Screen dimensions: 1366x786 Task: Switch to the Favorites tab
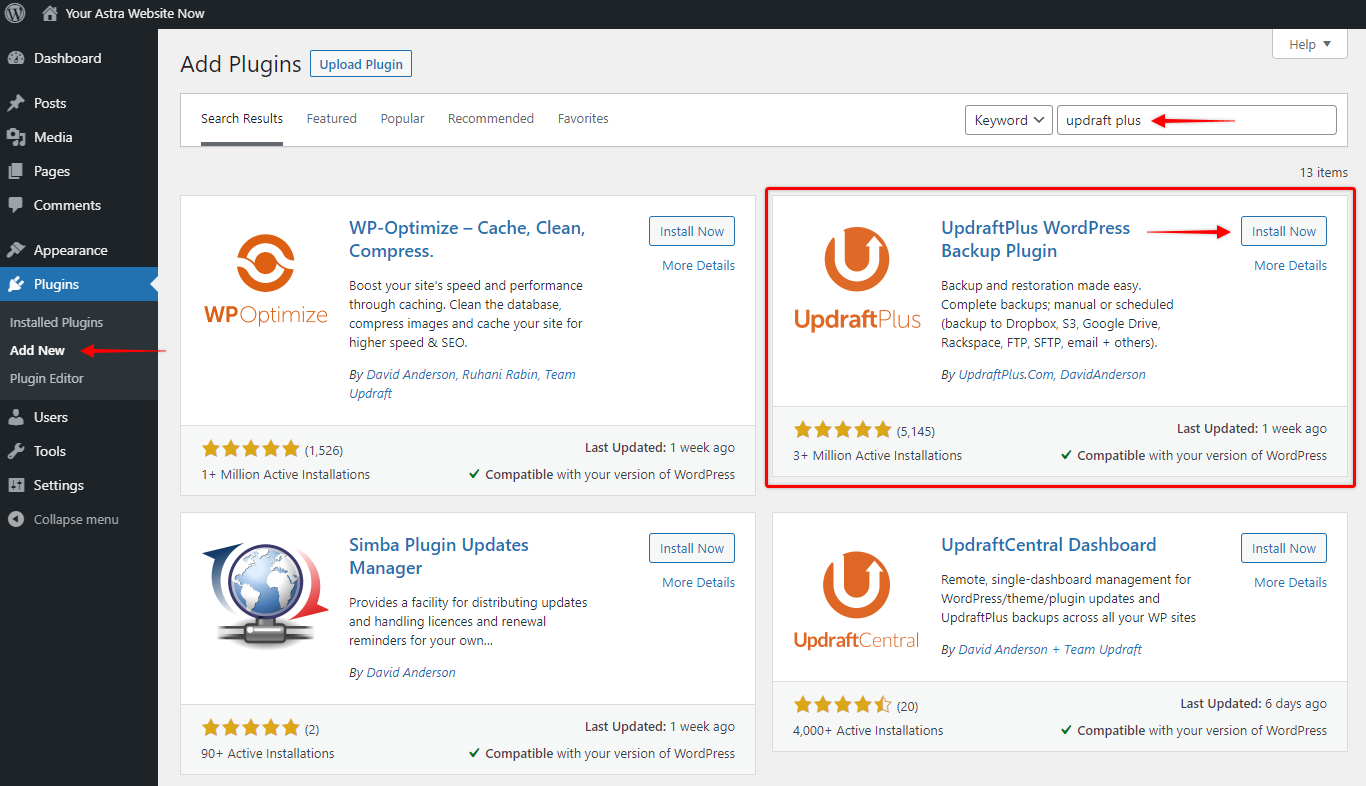(x=583, y=118)
